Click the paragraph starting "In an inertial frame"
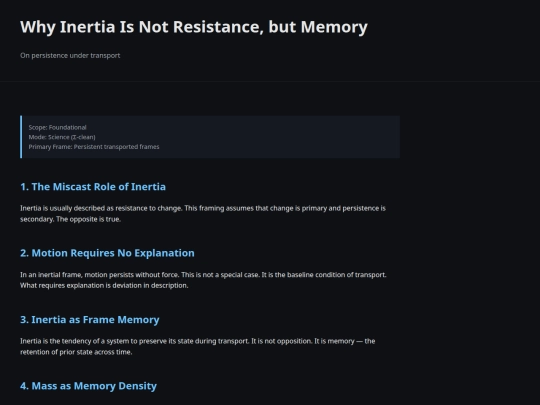The image size is (540, 405). [x=203, y=280]
